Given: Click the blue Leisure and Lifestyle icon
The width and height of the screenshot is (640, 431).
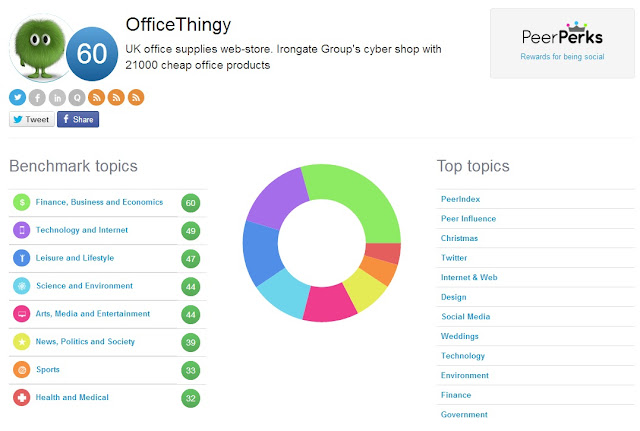Looking at the screenshot, I should pos(22,258).
